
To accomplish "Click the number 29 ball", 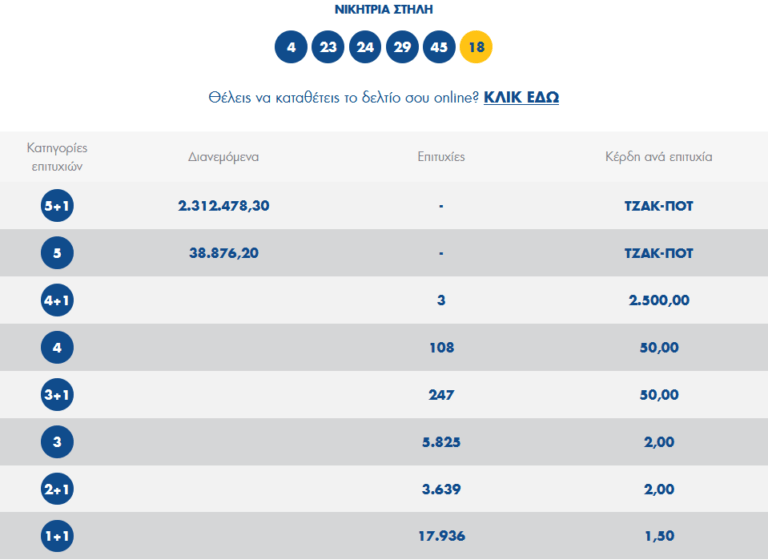I will [x=402, y=47].
